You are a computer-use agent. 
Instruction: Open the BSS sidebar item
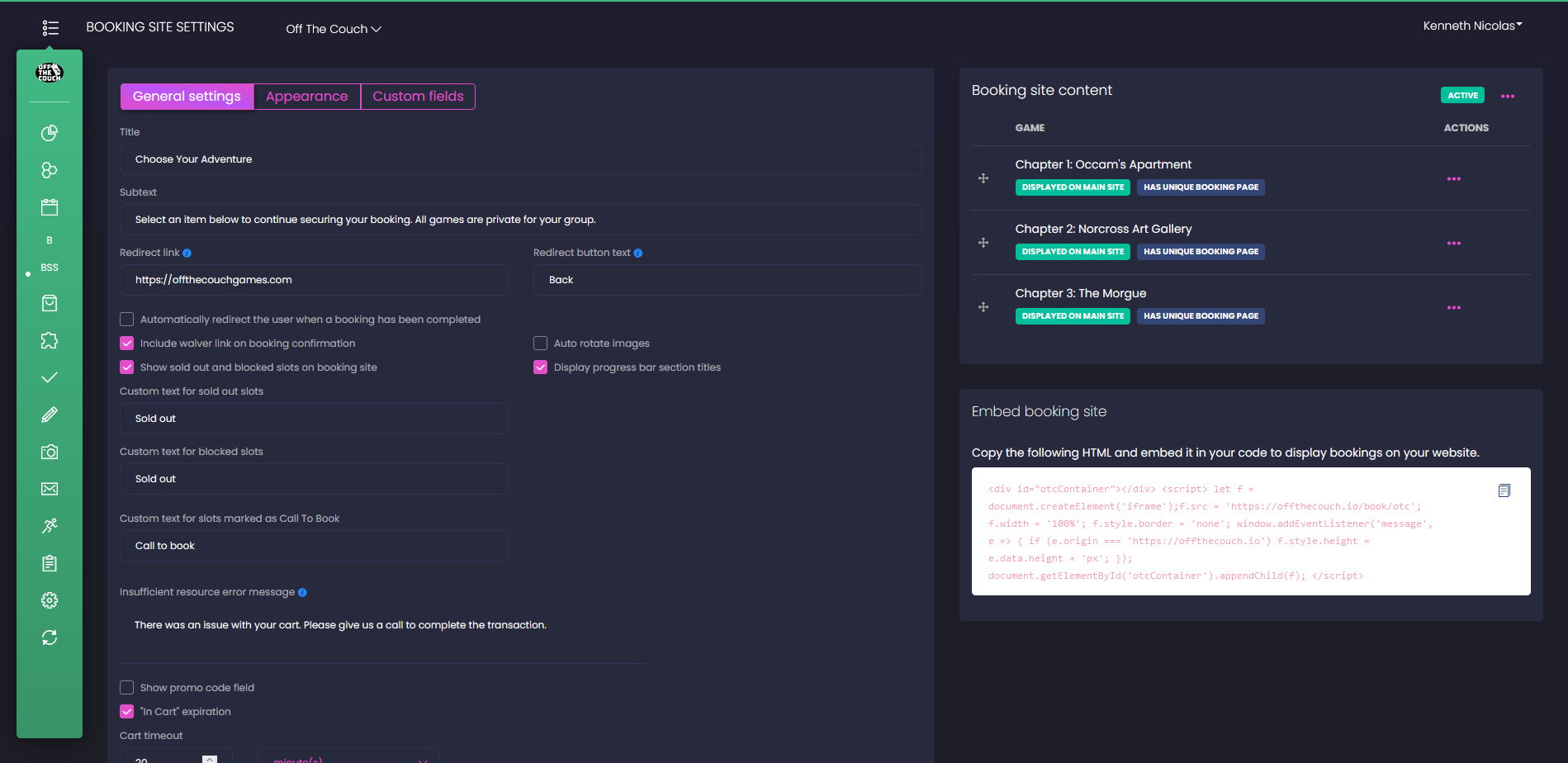coord(50,268)
